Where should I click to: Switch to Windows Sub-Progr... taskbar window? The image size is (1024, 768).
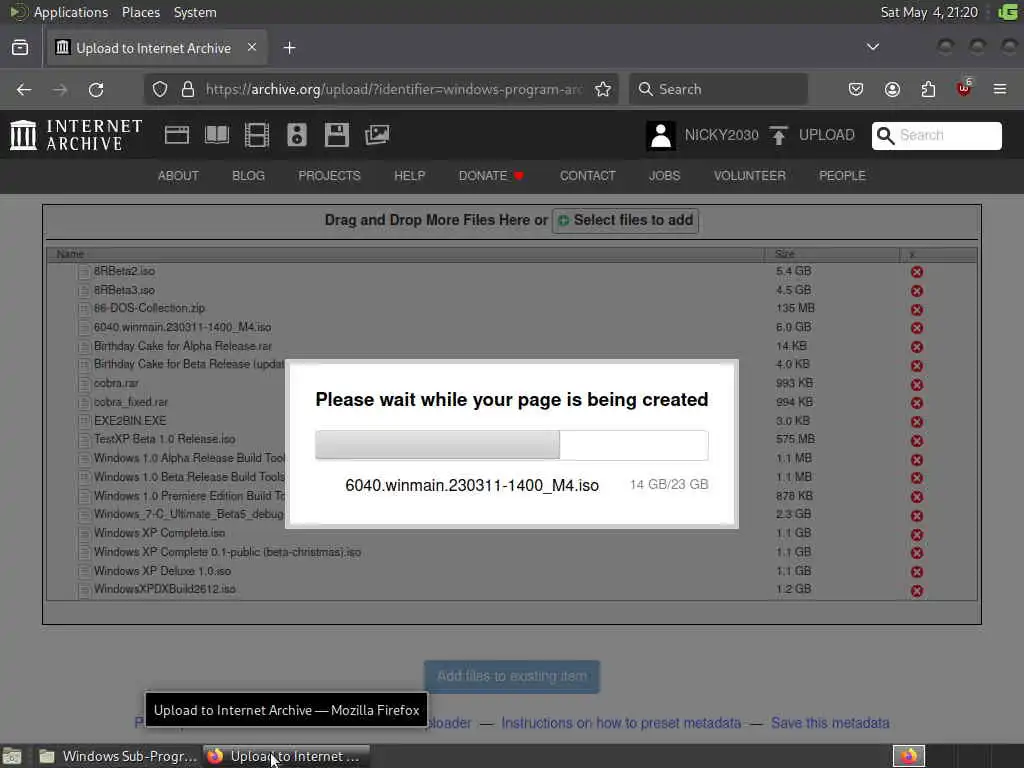118,756
